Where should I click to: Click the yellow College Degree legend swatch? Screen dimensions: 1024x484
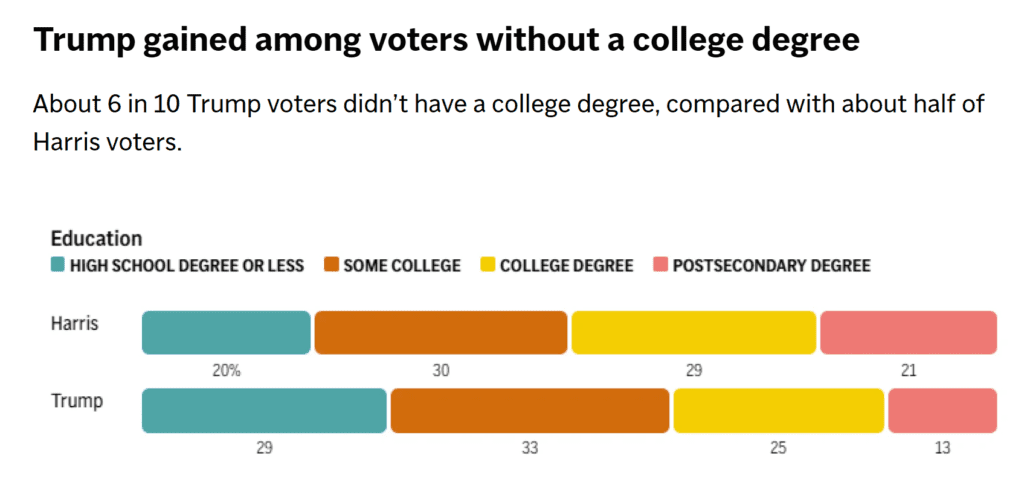487,266
